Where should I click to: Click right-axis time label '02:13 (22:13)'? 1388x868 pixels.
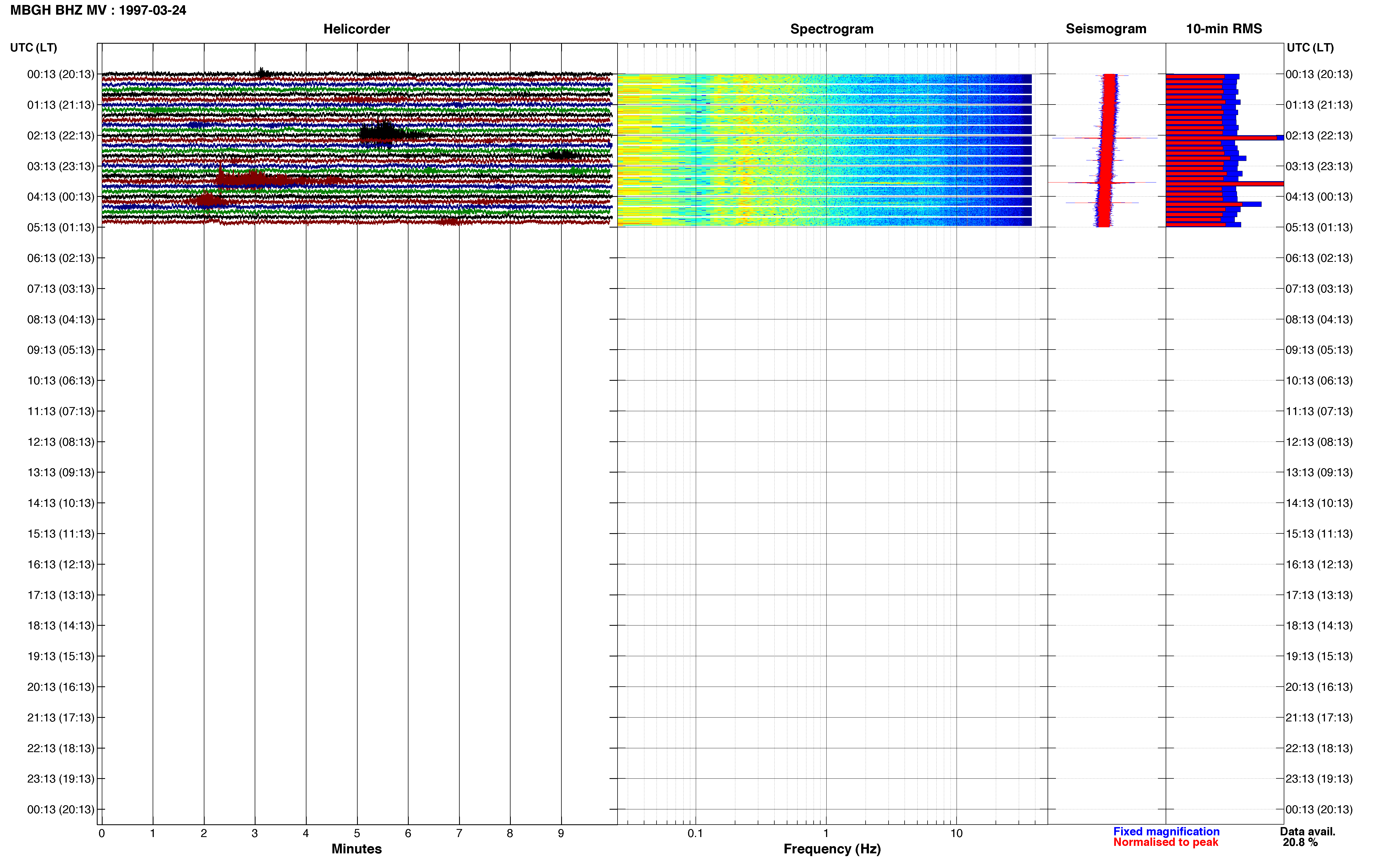[x=1319, y=135]
